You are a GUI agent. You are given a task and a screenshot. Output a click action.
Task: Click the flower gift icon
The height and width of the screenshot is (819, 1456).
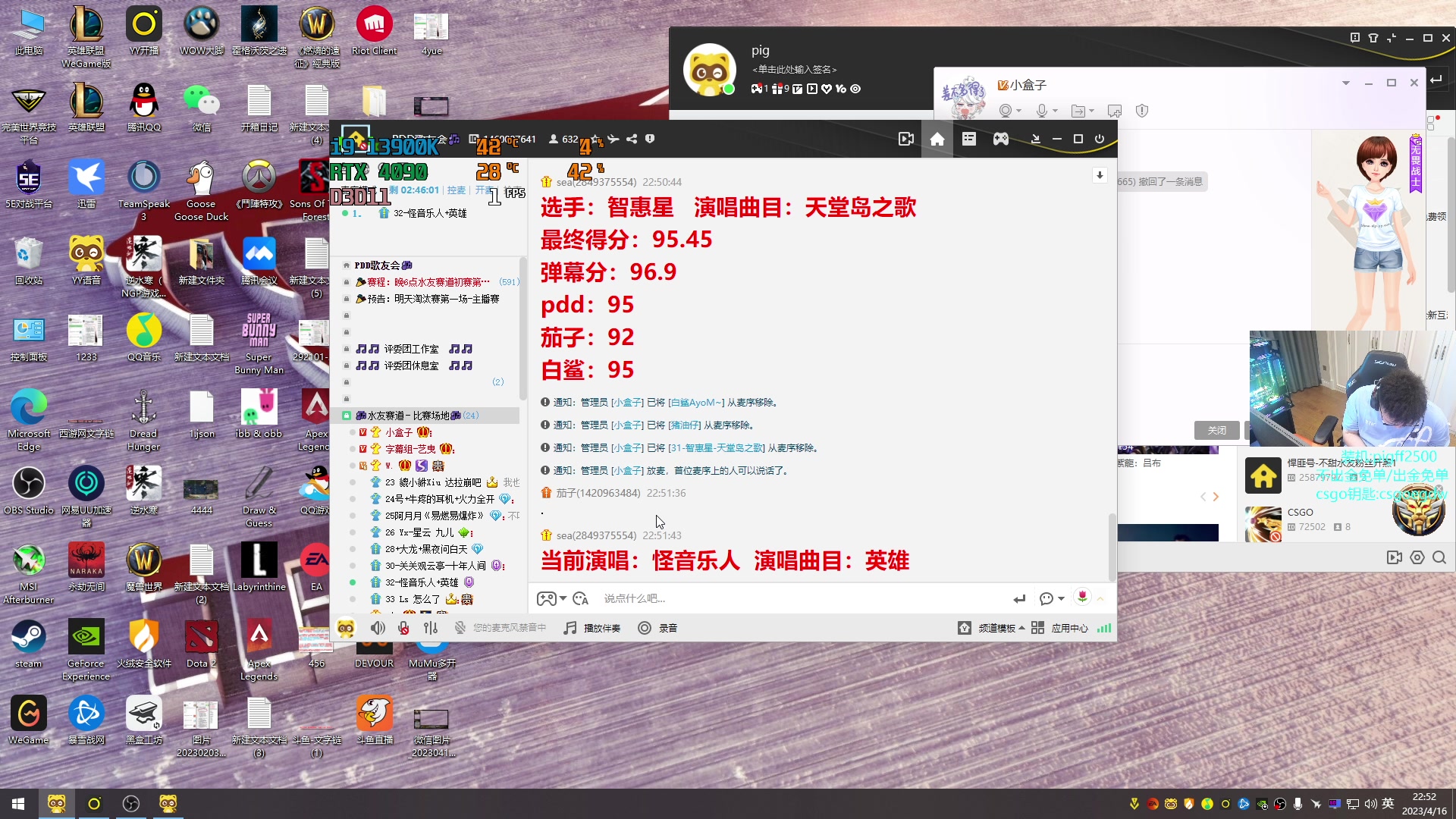(x=1082, y=598)
